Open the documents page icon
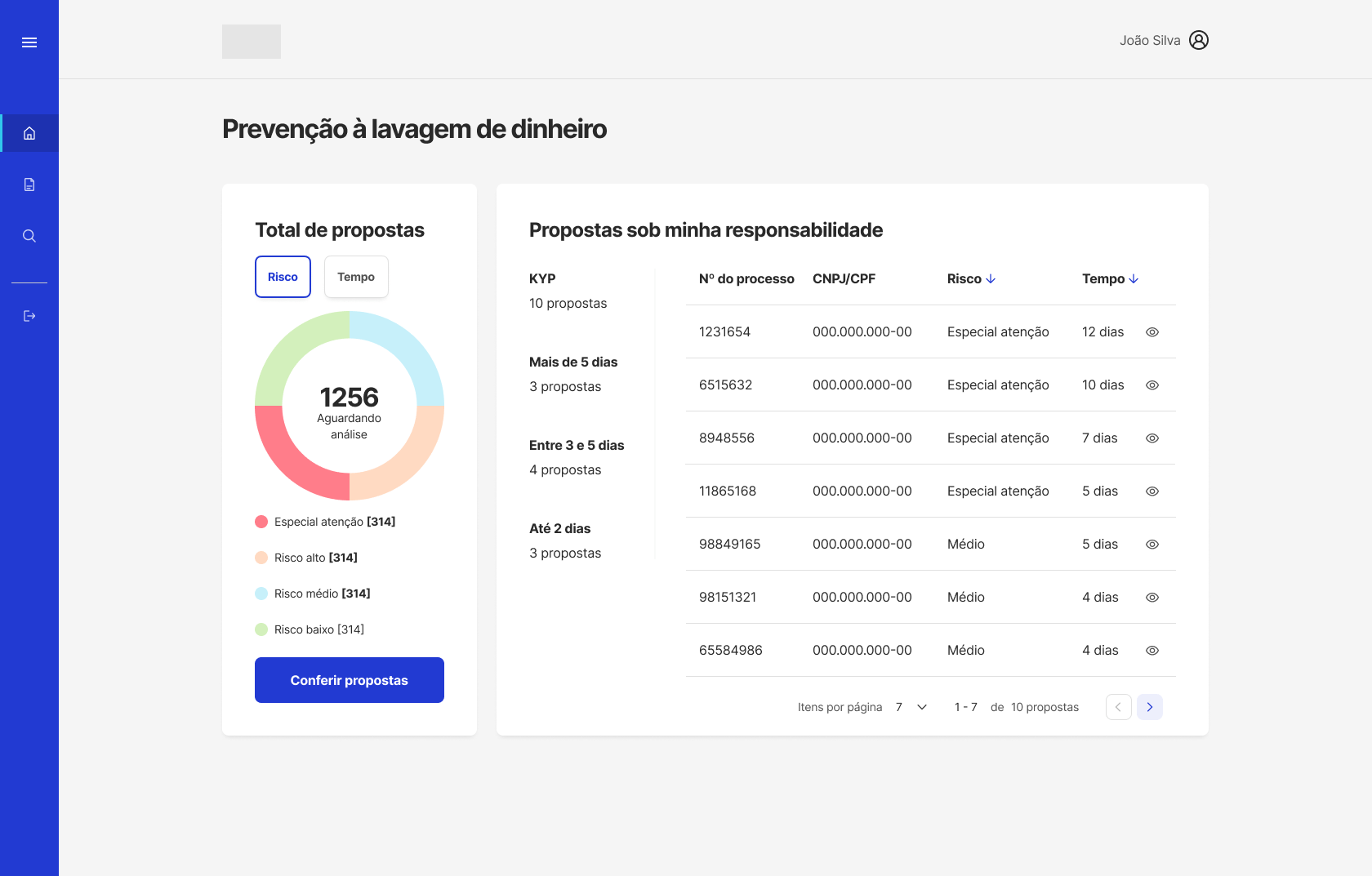Viewport: 1372px width, 876px height. coord(29,185)
